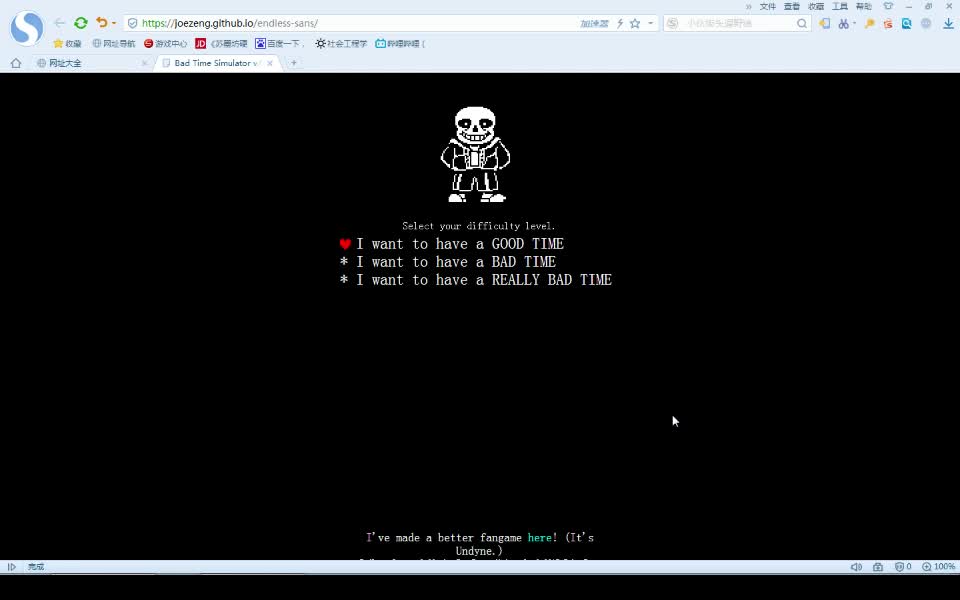Image resolution: width=960 pixels, height=600 pixels.
Task: Open the 百度一下 bookmark
Action: [x=279, y=43]
